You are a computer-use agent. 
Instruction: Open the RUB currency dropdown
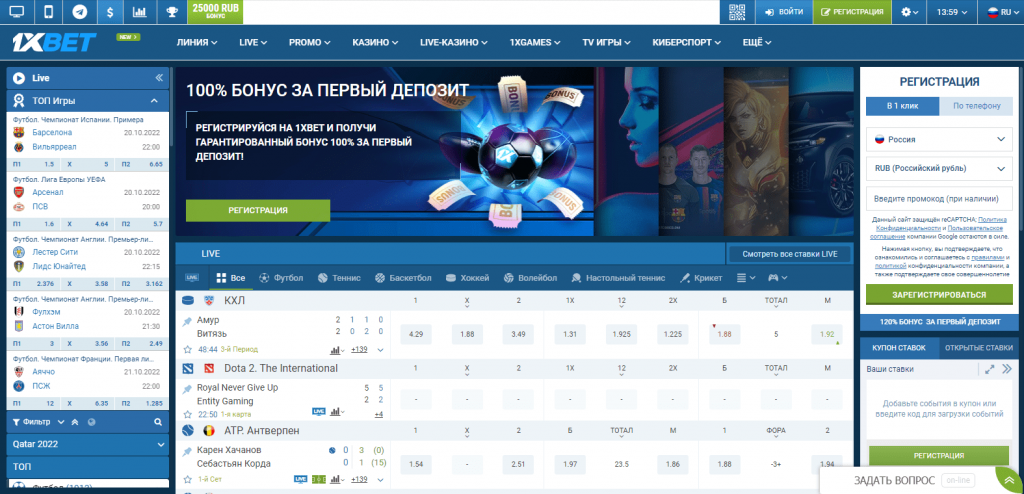[x=939, y=169]
